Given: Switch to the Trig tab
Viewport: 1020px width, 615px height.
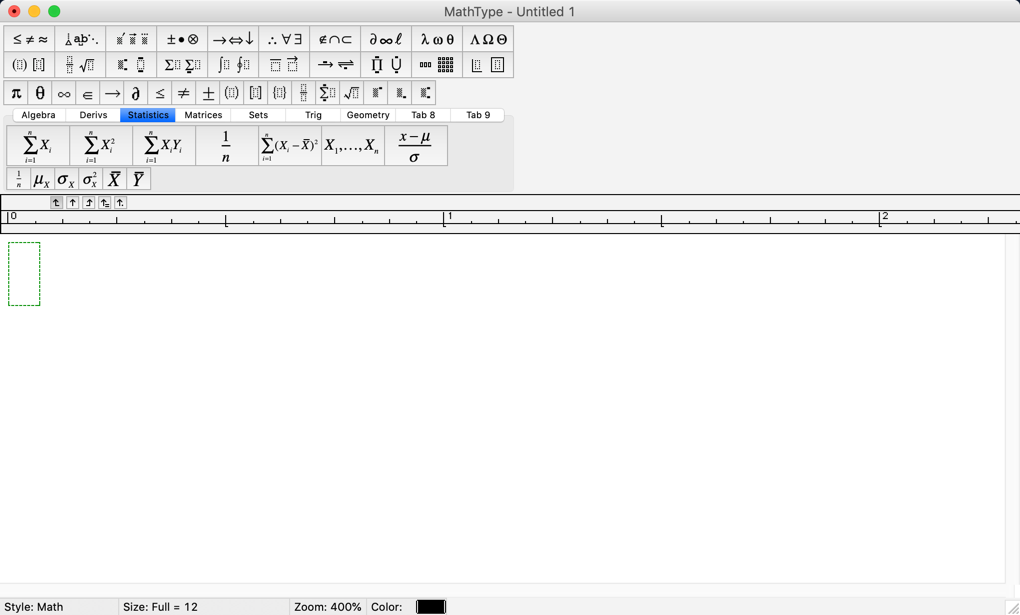Looking at the screenshot, I should (313, 114).
